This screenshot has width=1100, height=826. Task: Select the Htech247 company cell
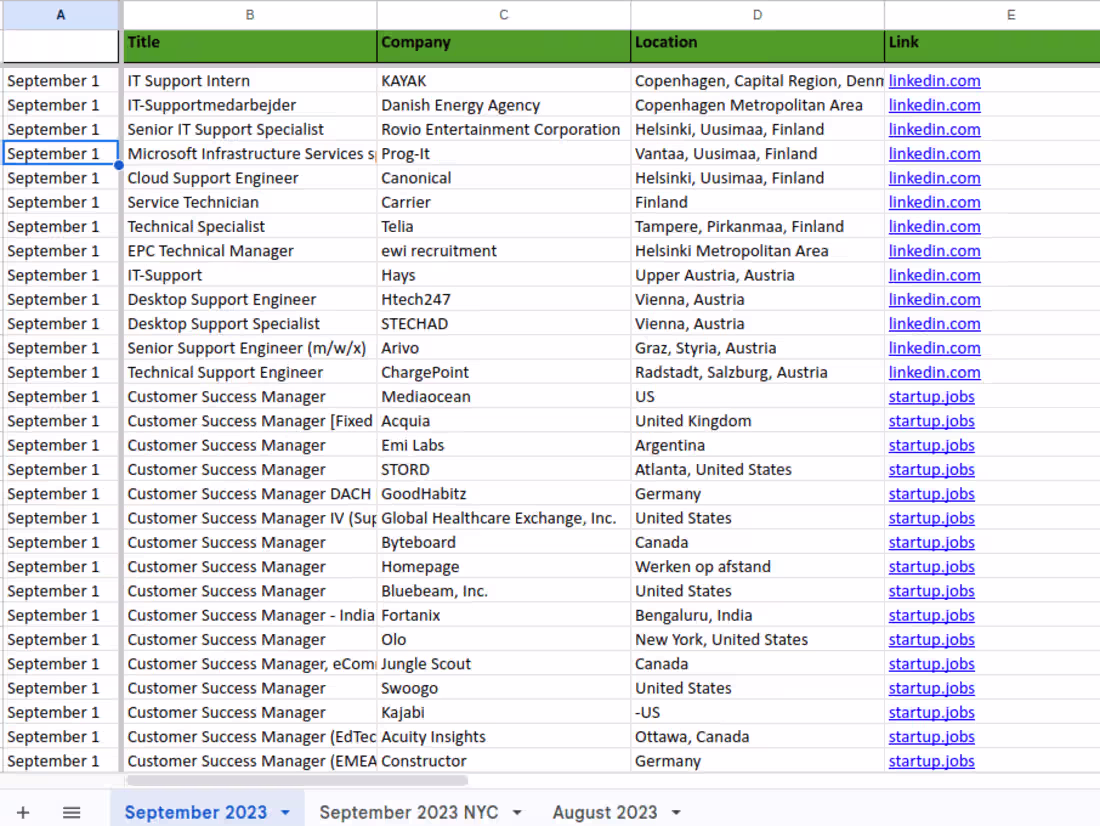coord(504,300)
